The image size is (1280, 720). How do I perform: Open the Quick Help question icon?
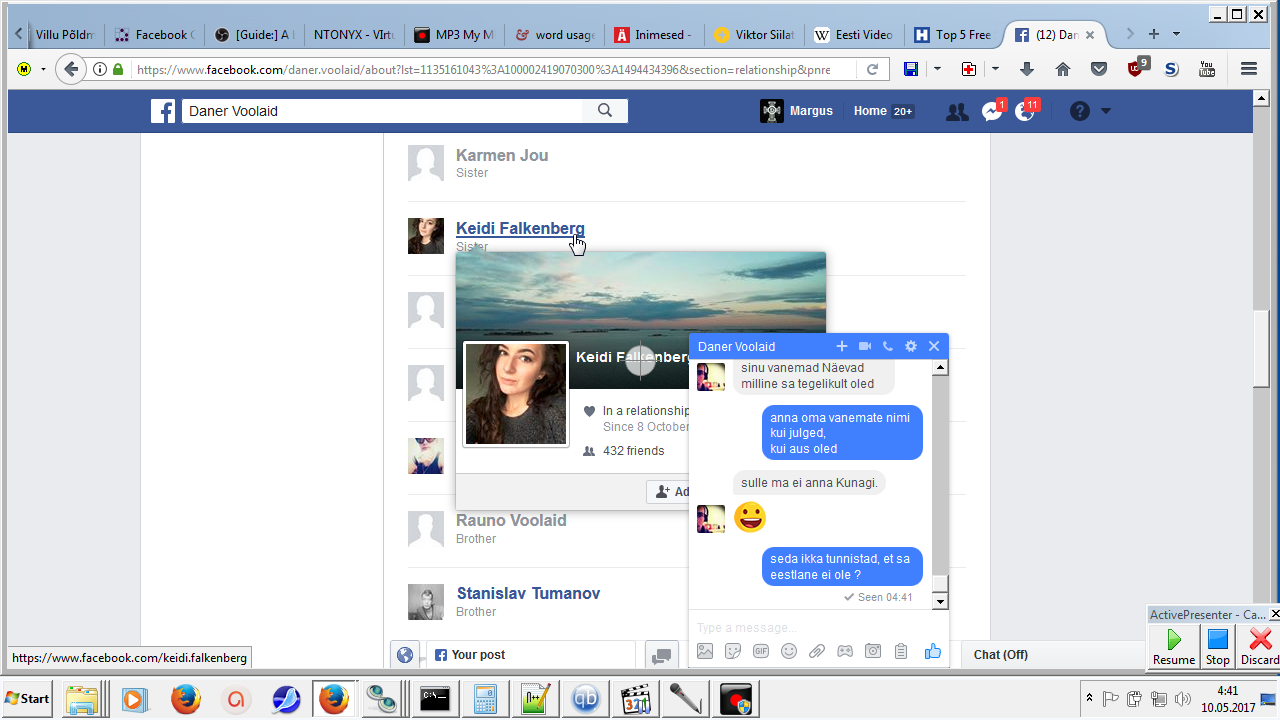pyautogui.click(x=1079, y=111)
